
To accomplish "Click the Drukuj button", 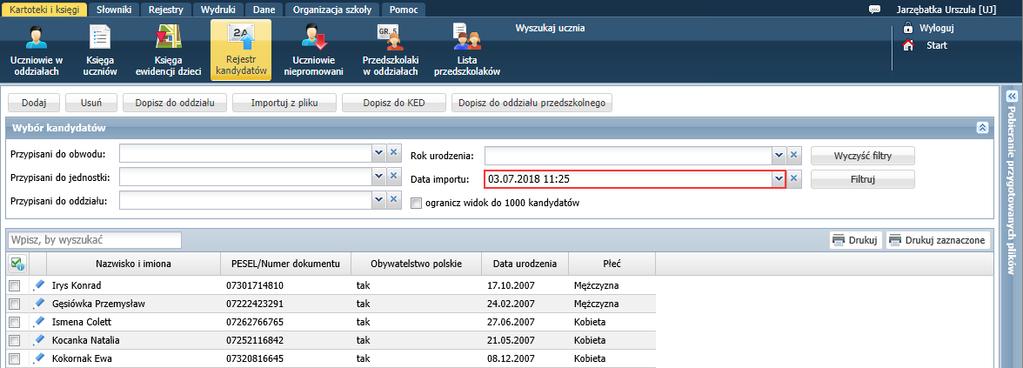I will tap(856, 240).
